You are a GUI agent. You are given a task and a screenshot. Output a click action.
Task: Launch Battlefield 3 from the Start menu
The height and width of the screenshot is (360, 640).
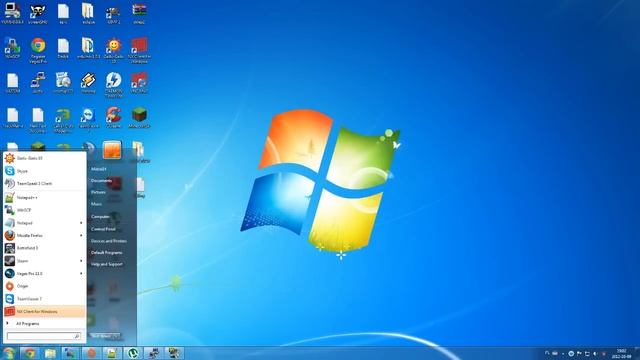click(x=44, y=248)
